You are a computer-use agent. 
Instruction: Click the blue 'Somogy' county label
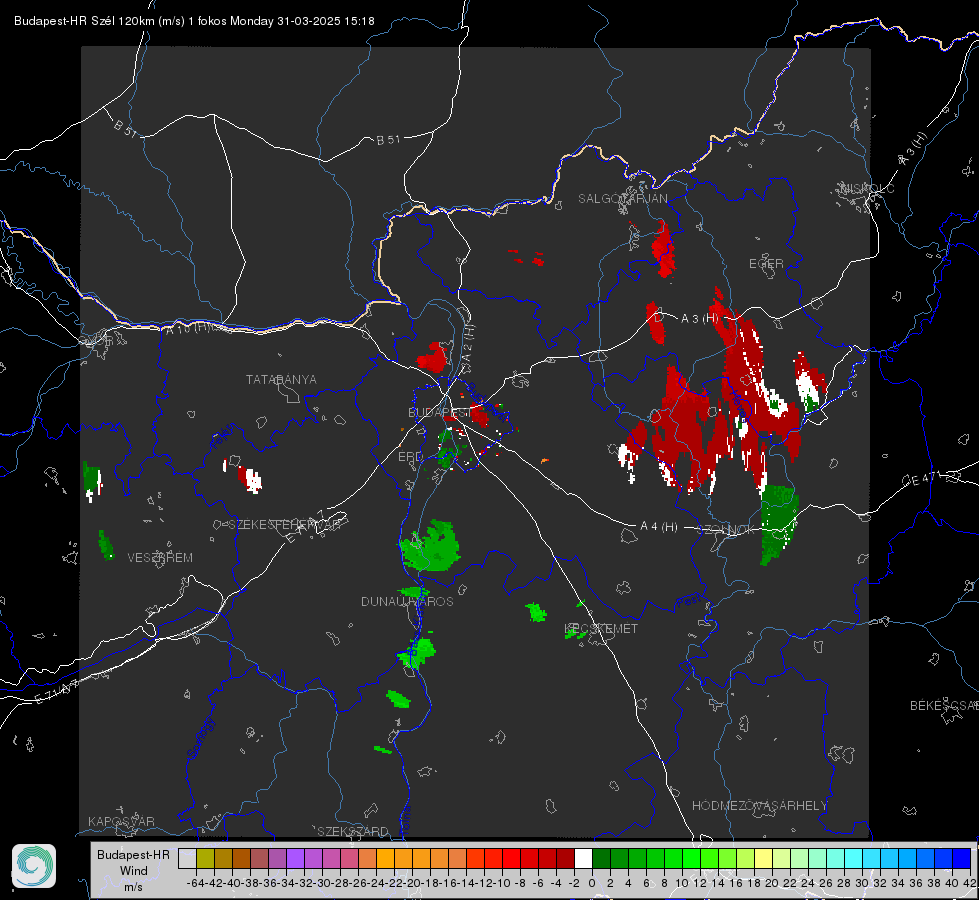point(200,739)
